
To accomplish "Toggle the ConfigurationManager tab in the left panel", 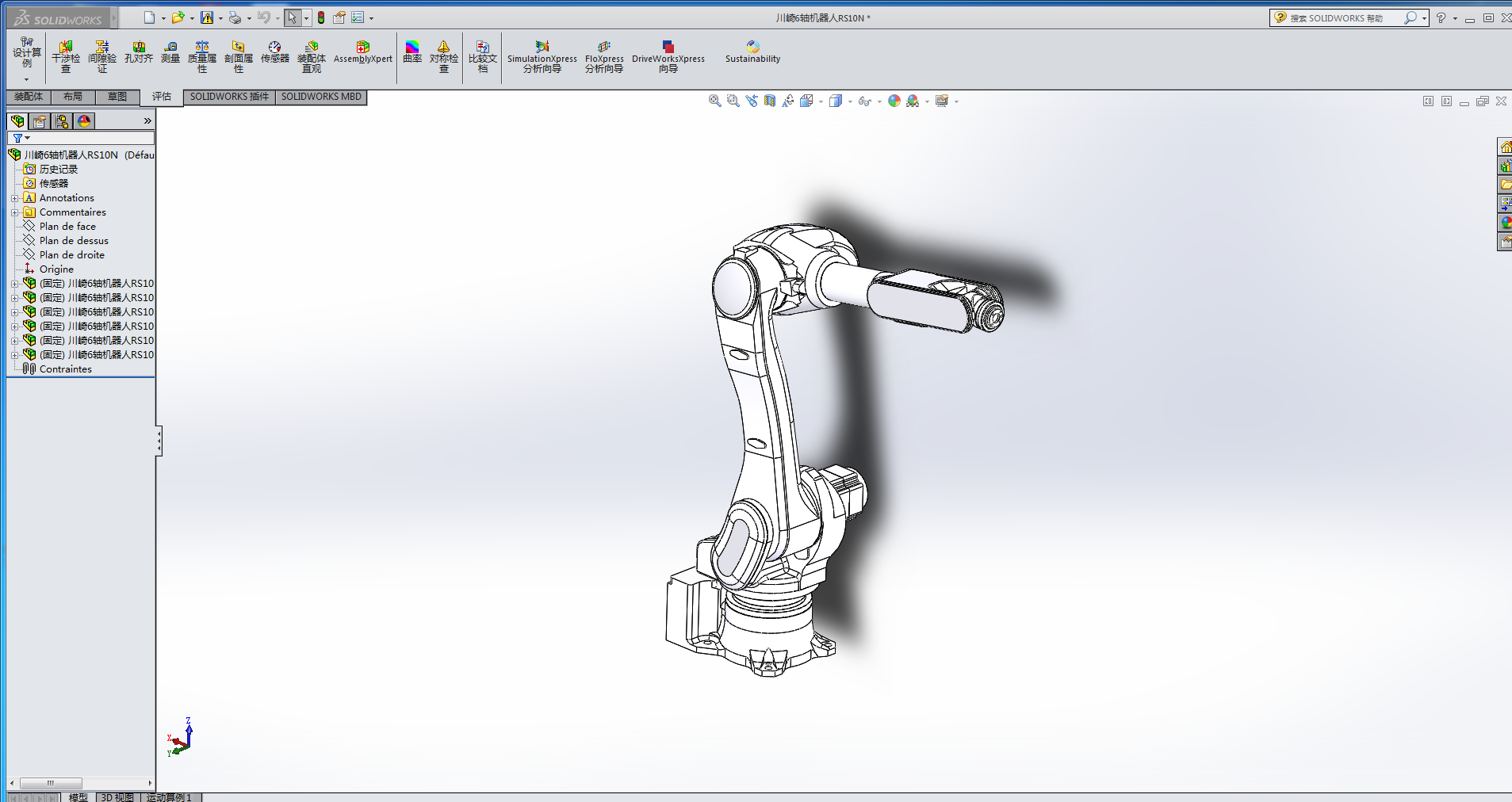I will click(62, 121).
